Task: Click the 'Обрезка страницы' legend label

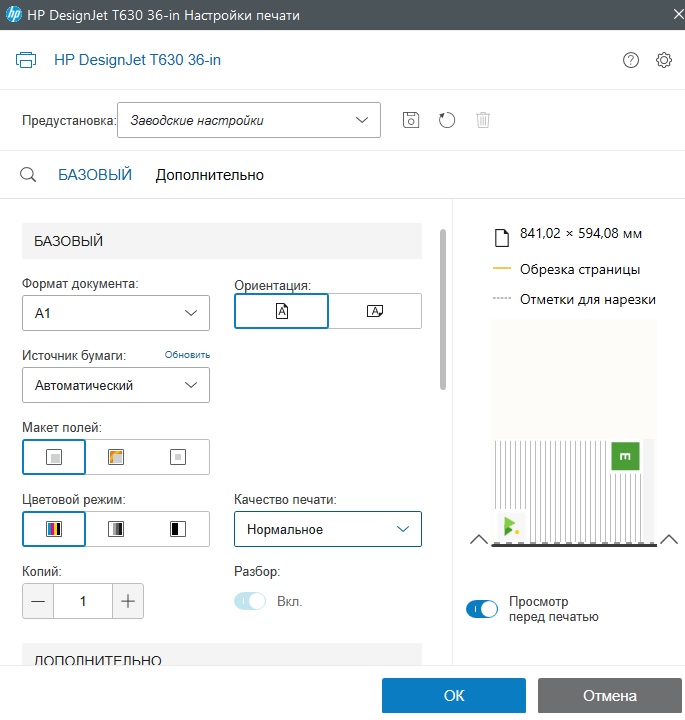Action: tap(580, 270)
